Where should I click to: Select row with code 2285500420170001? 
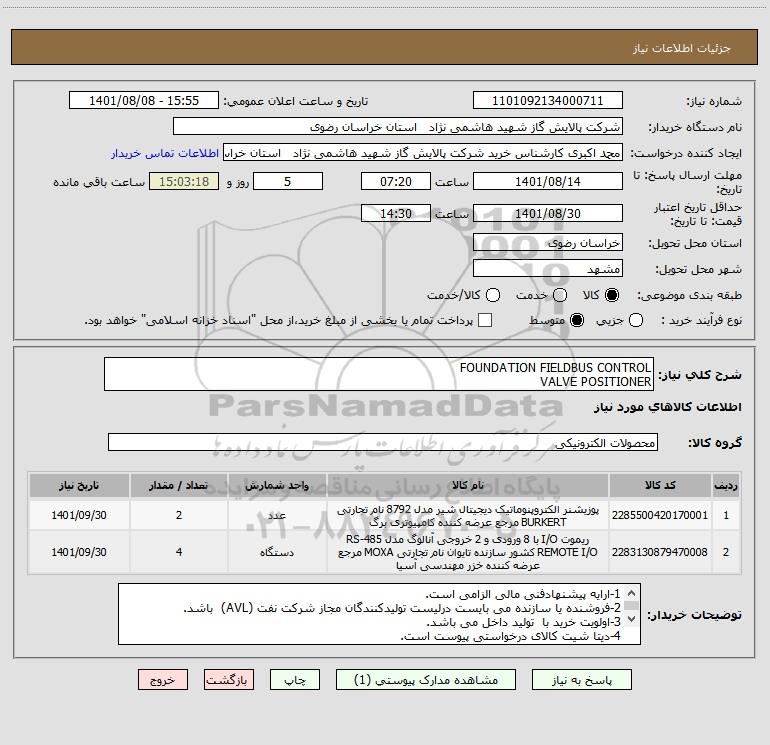[x=385, y=516]
